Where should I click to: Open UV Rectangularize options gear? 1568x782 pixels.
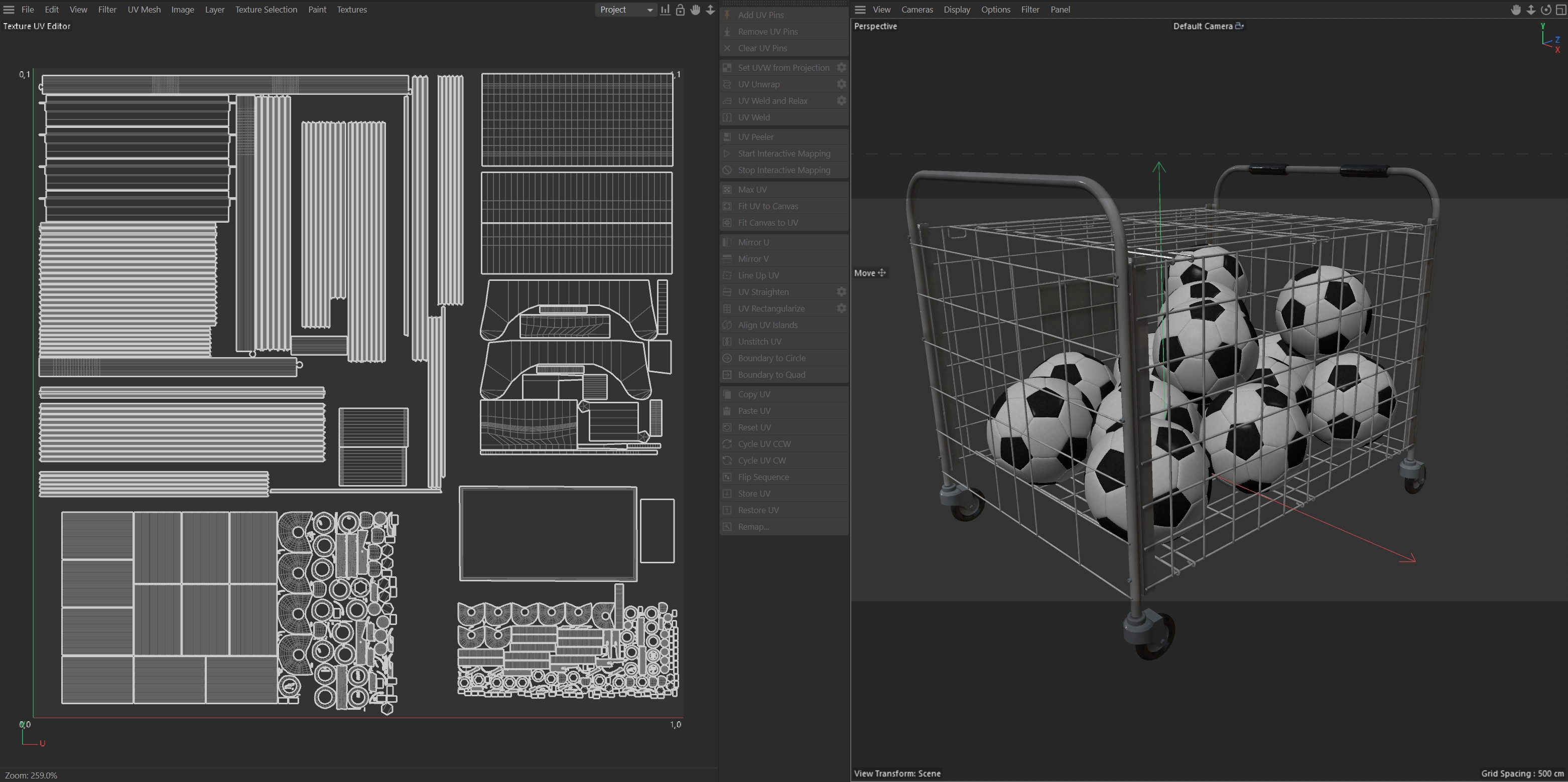pyautogui.click(x=841, y=308)
